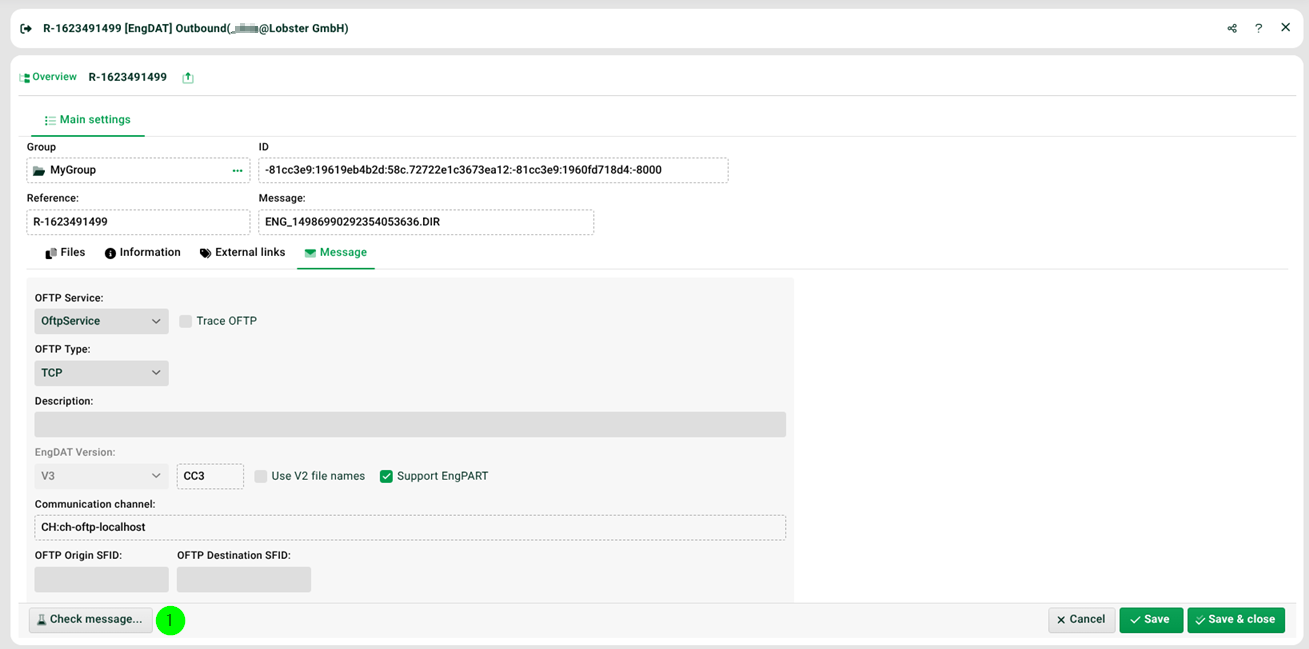Click the Save button
Viewport: 1309px width, 649px height.
pyautogui.click(x=1151, y=620)
